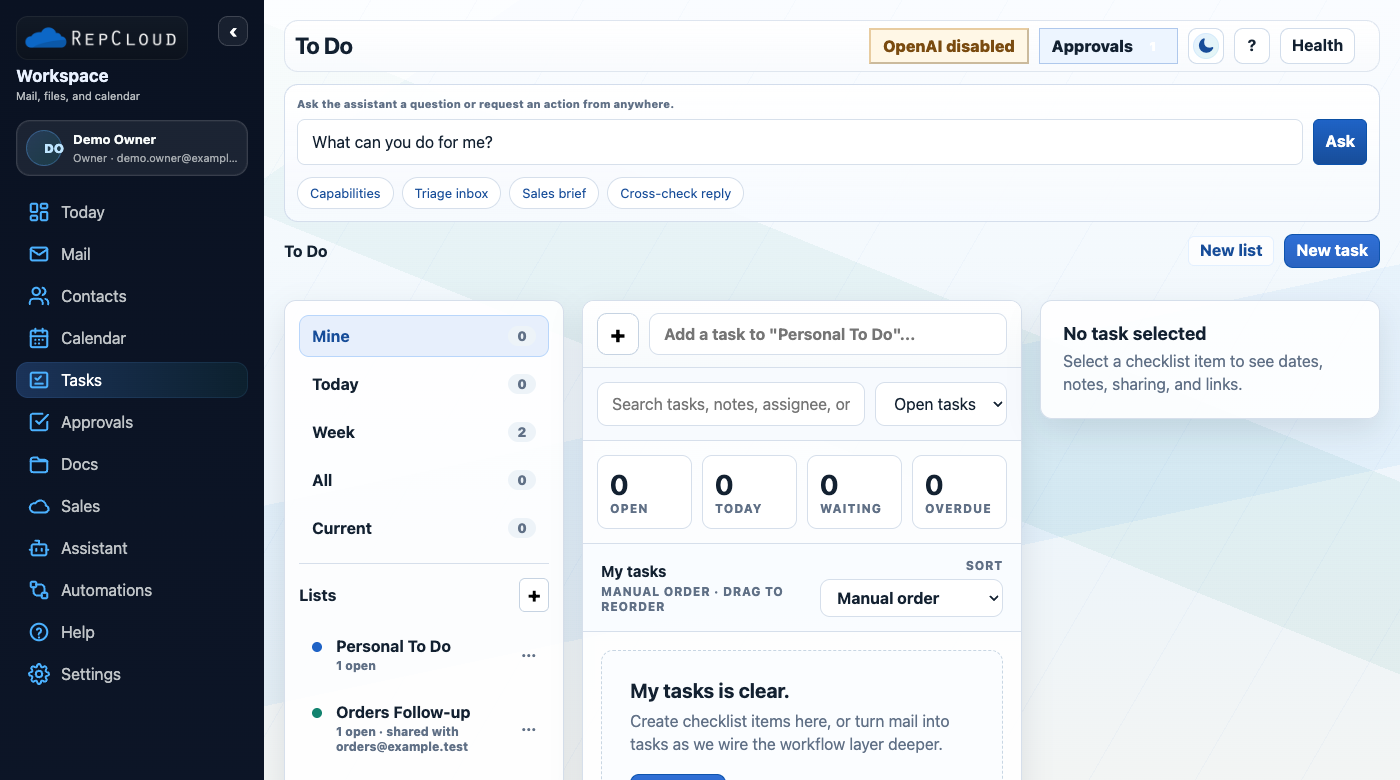Click the DO avatar of Demo Owner
Screen dimensions: 1400x780
tap(45, 148)
